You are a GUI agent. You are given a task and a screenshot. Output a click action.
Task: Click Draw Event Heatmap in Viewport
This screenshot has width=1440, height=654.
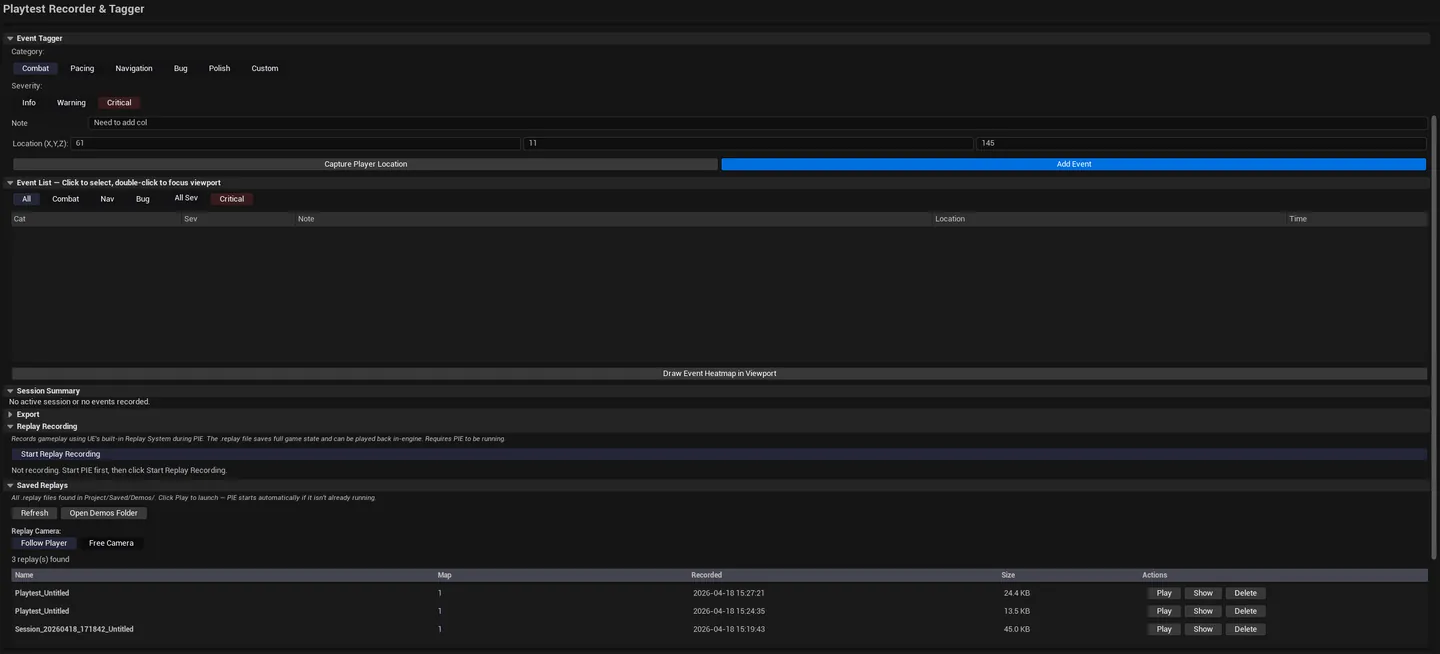tap(719, 373)
